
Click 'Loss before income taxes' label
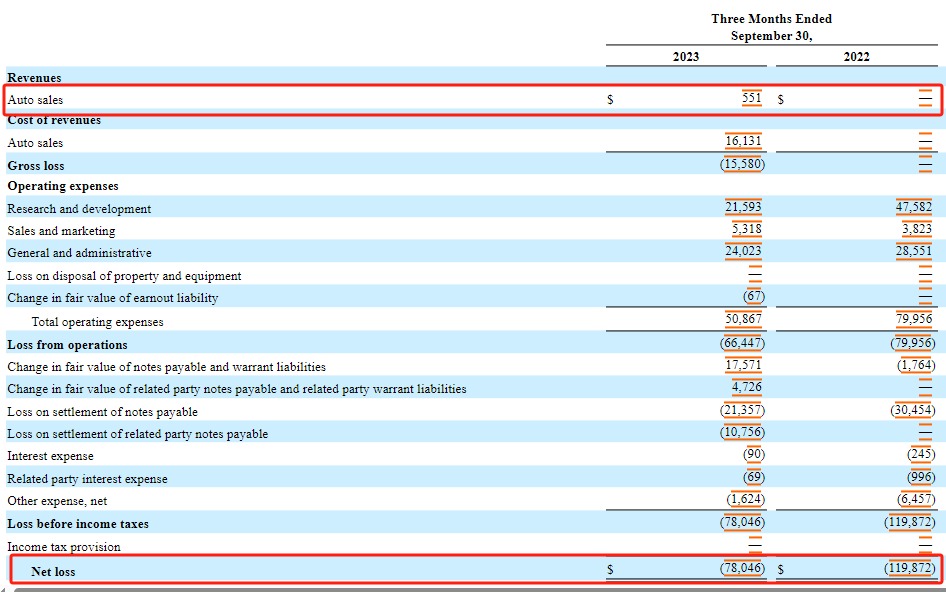(x=77, y=524)
